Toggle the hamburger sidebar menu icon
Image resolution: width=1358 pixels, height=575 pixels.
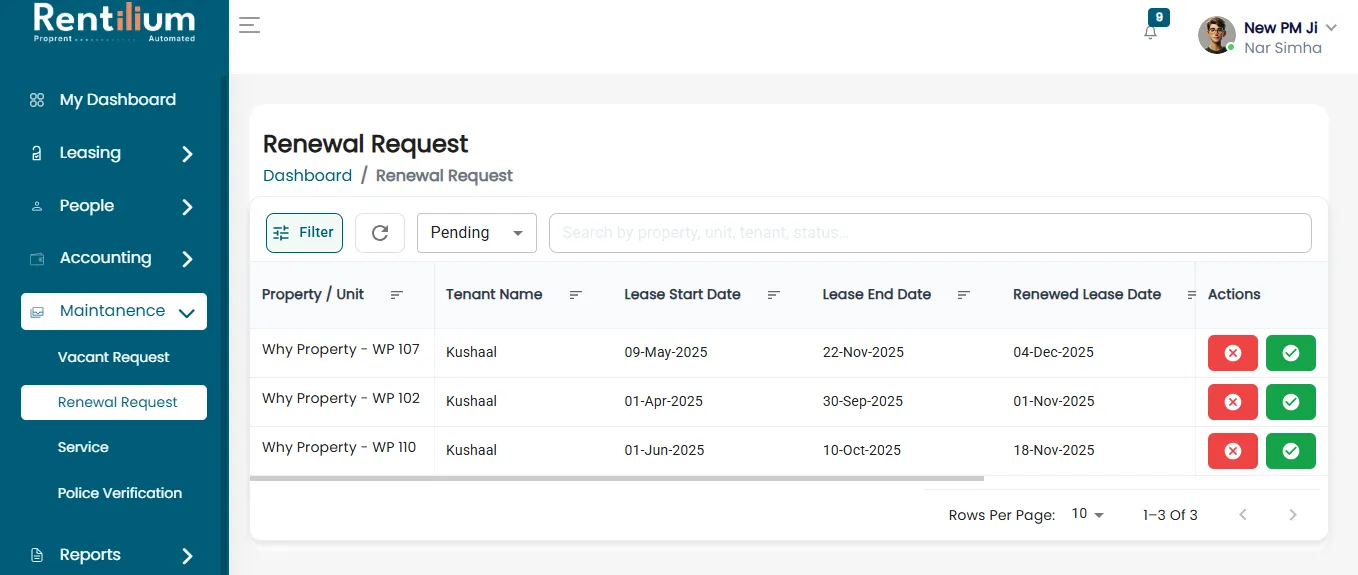(249, 25)
